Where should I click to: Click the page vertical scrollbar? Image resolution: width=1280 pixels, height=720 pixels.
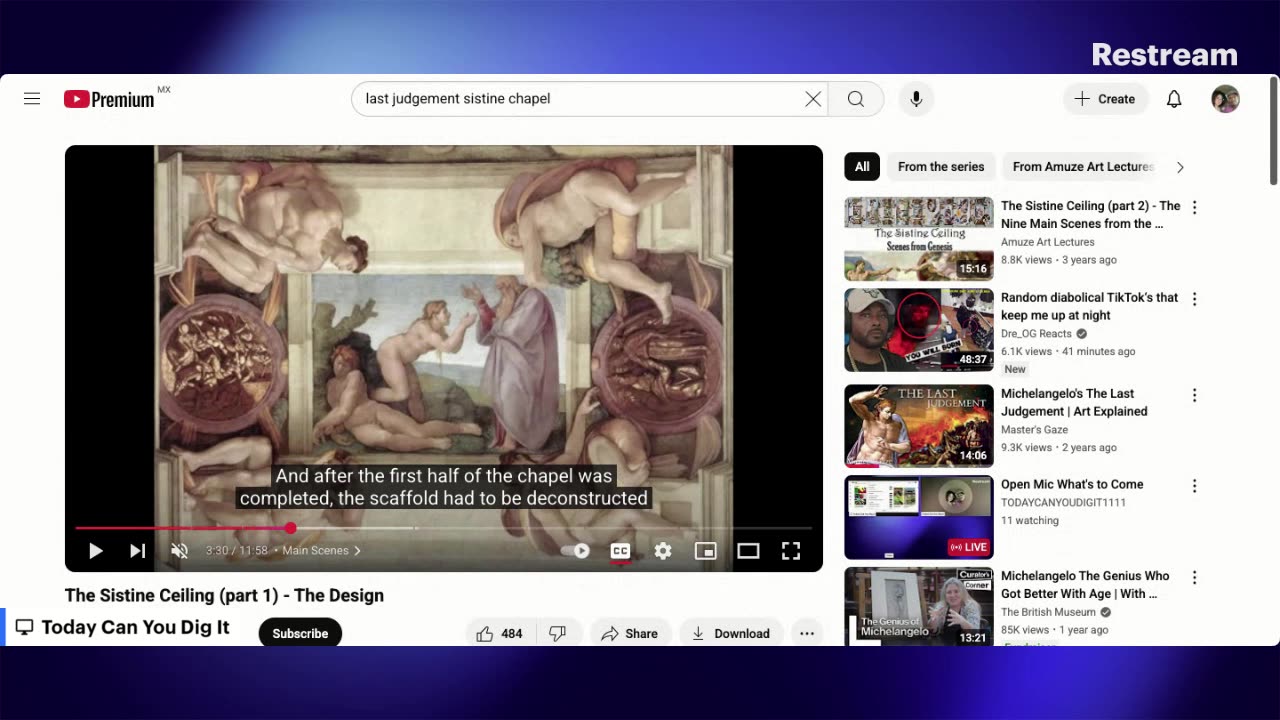click(x=1273, y=130)
